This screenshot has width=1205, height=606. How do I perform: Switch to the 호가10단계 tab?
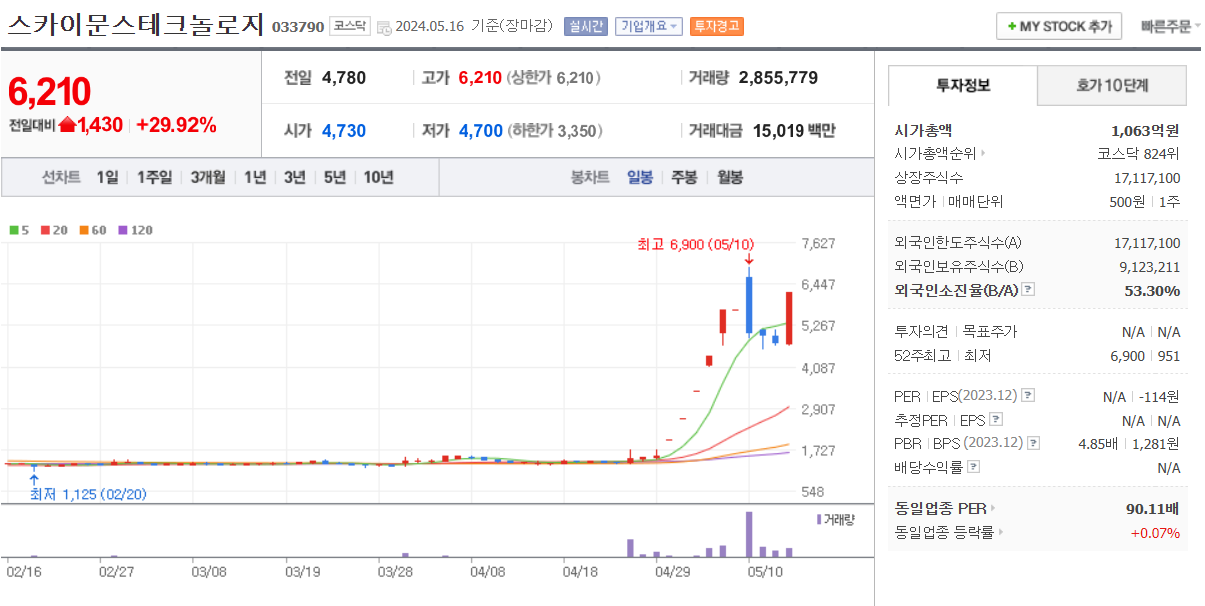point(1112,86)
